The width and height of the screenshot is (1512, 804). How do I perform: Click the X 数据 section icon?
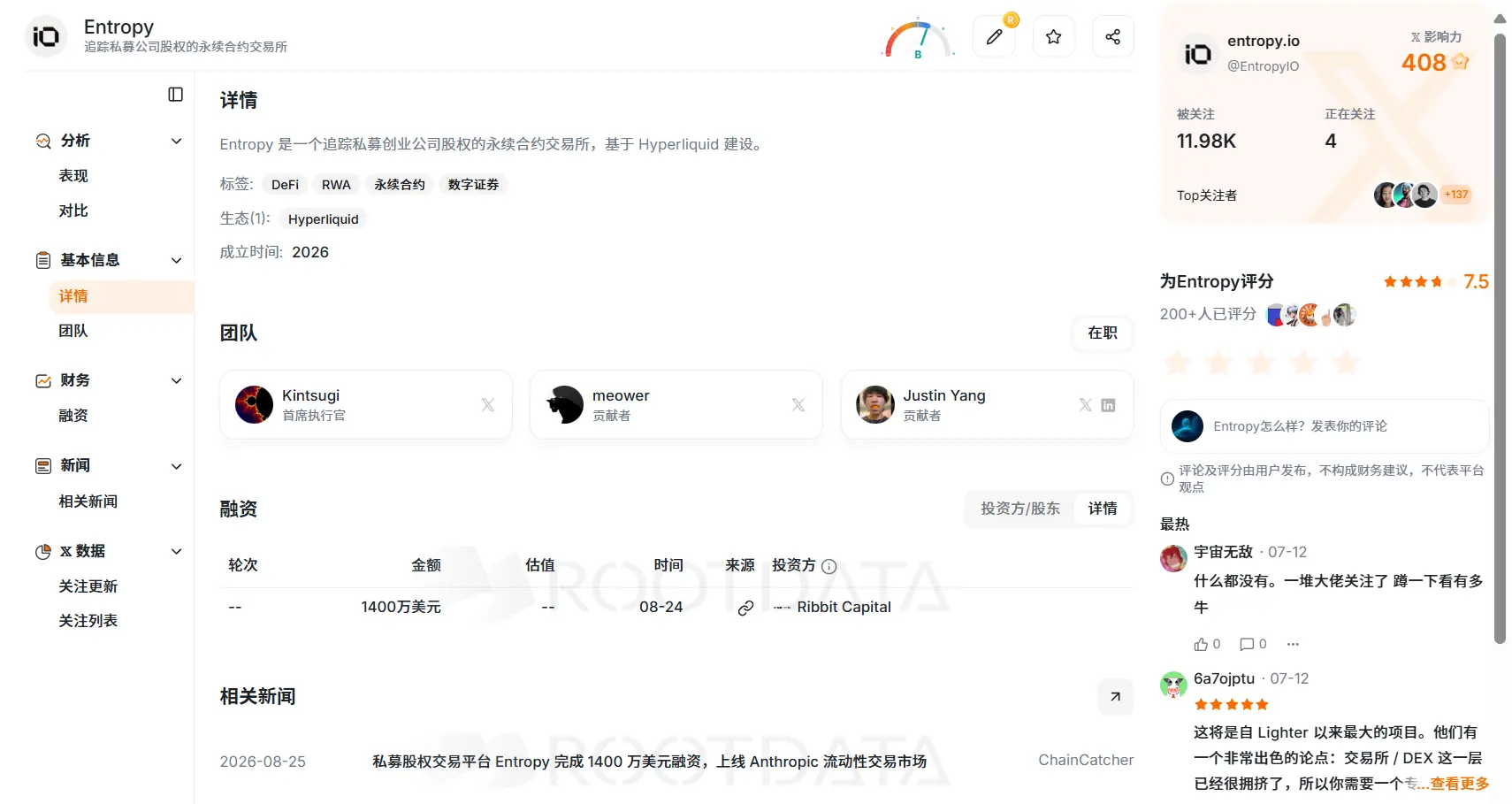(42, 551)
